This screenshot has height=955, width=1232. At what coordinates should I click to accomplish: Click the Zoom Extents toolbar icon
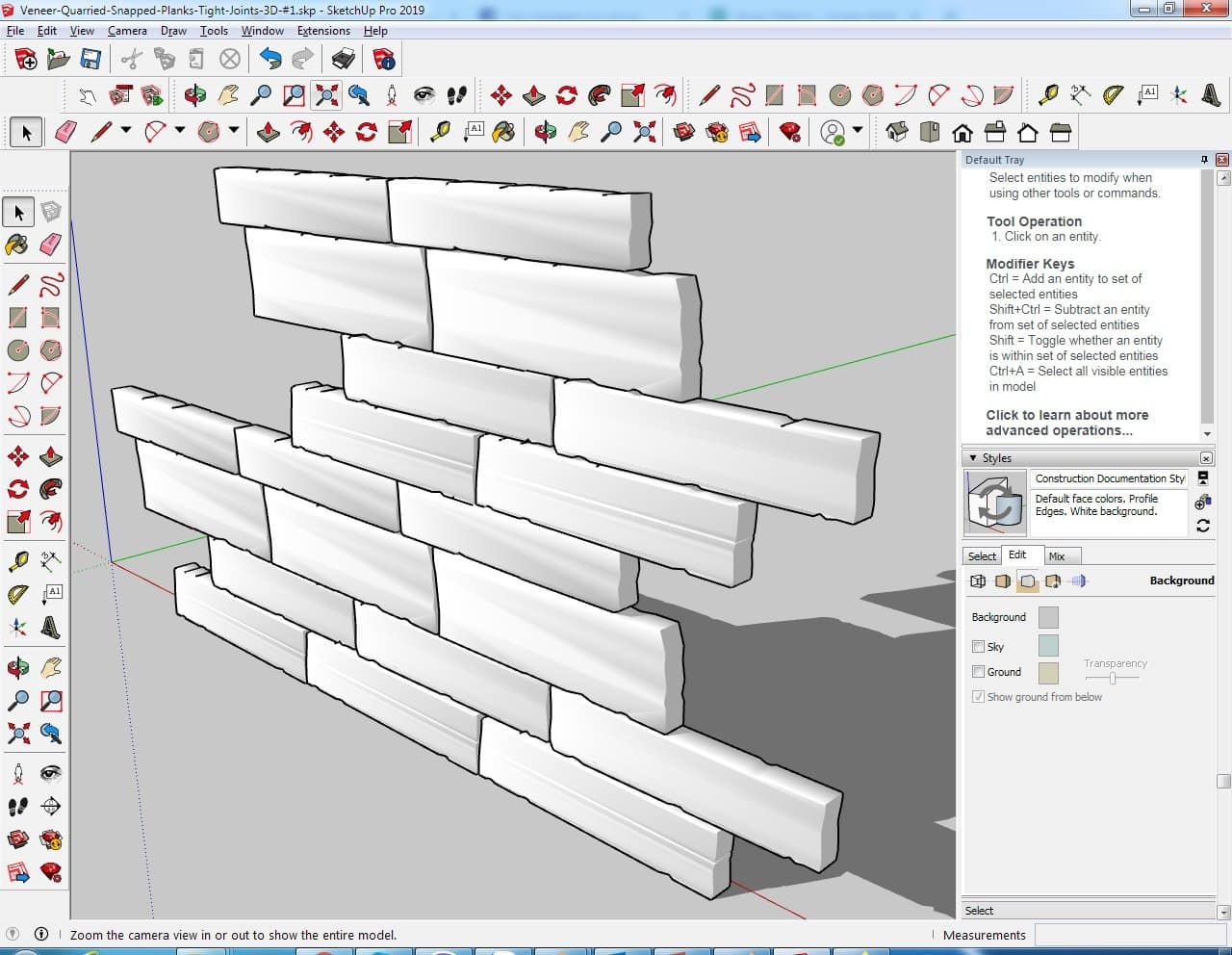click(326, 94)
